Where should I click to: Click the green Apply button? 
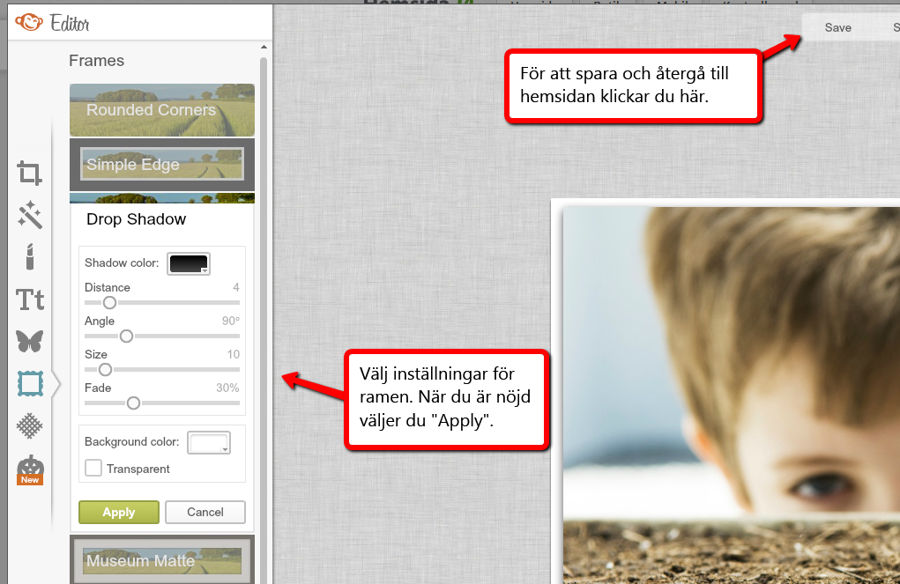119,512
